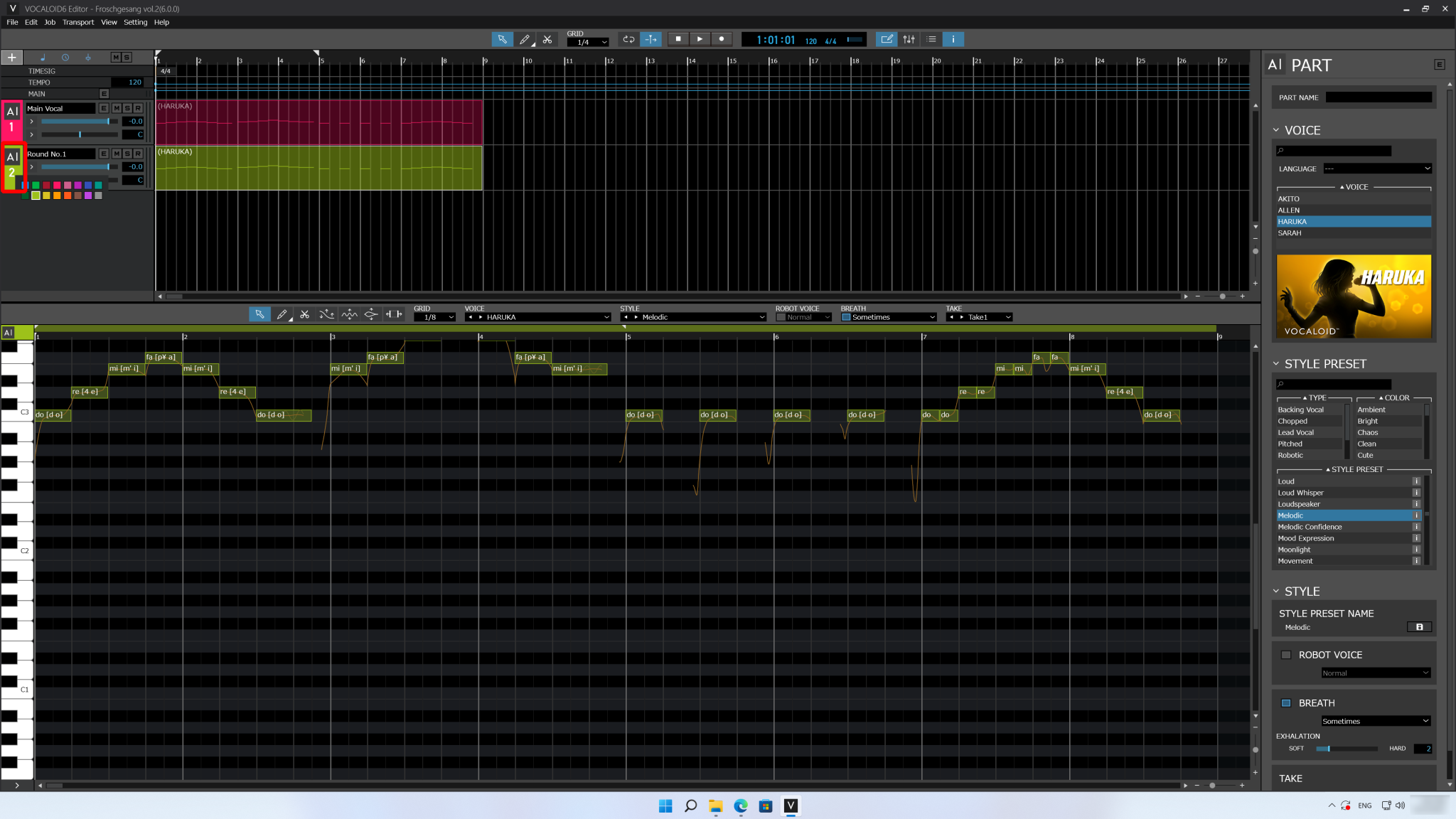Activate the vibrato editing tool
This screenshot has width=1456, height=819.
349,314
